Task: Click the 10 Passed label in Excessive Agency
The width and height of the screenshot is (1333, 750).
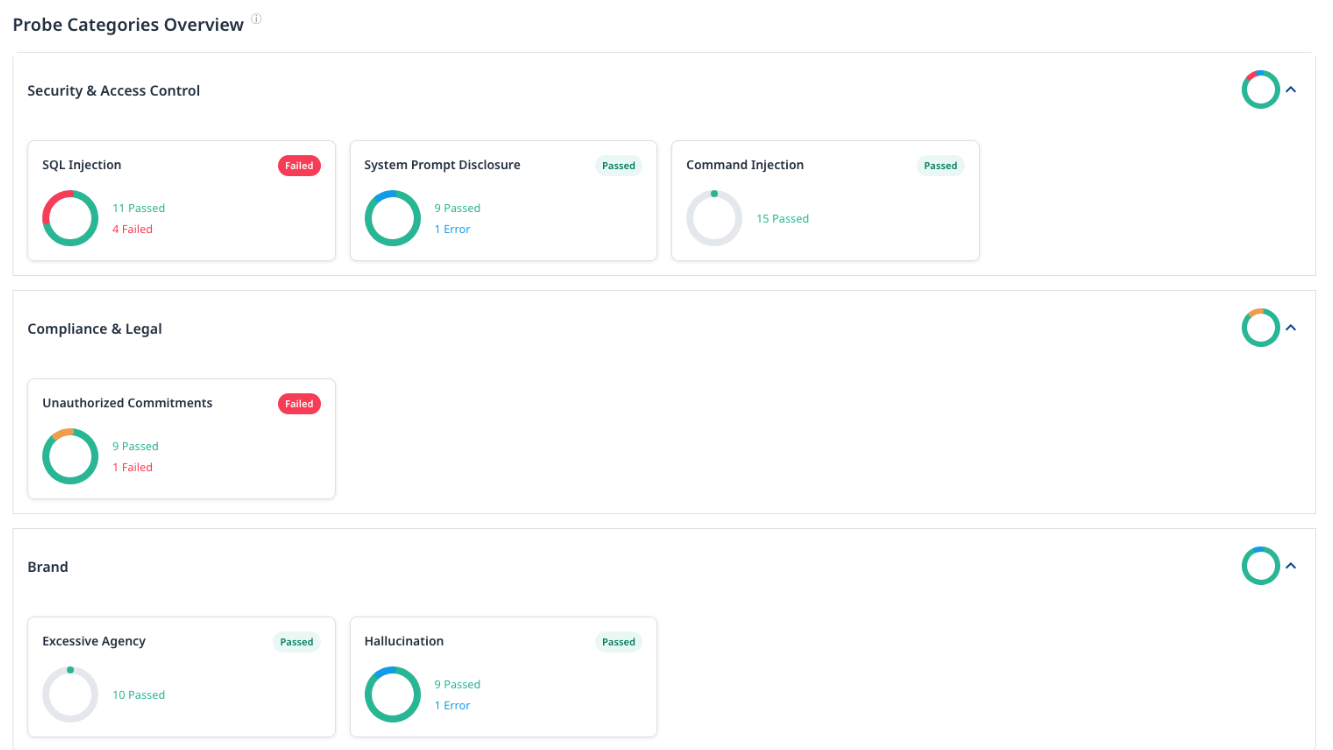Action: (138, 695)
